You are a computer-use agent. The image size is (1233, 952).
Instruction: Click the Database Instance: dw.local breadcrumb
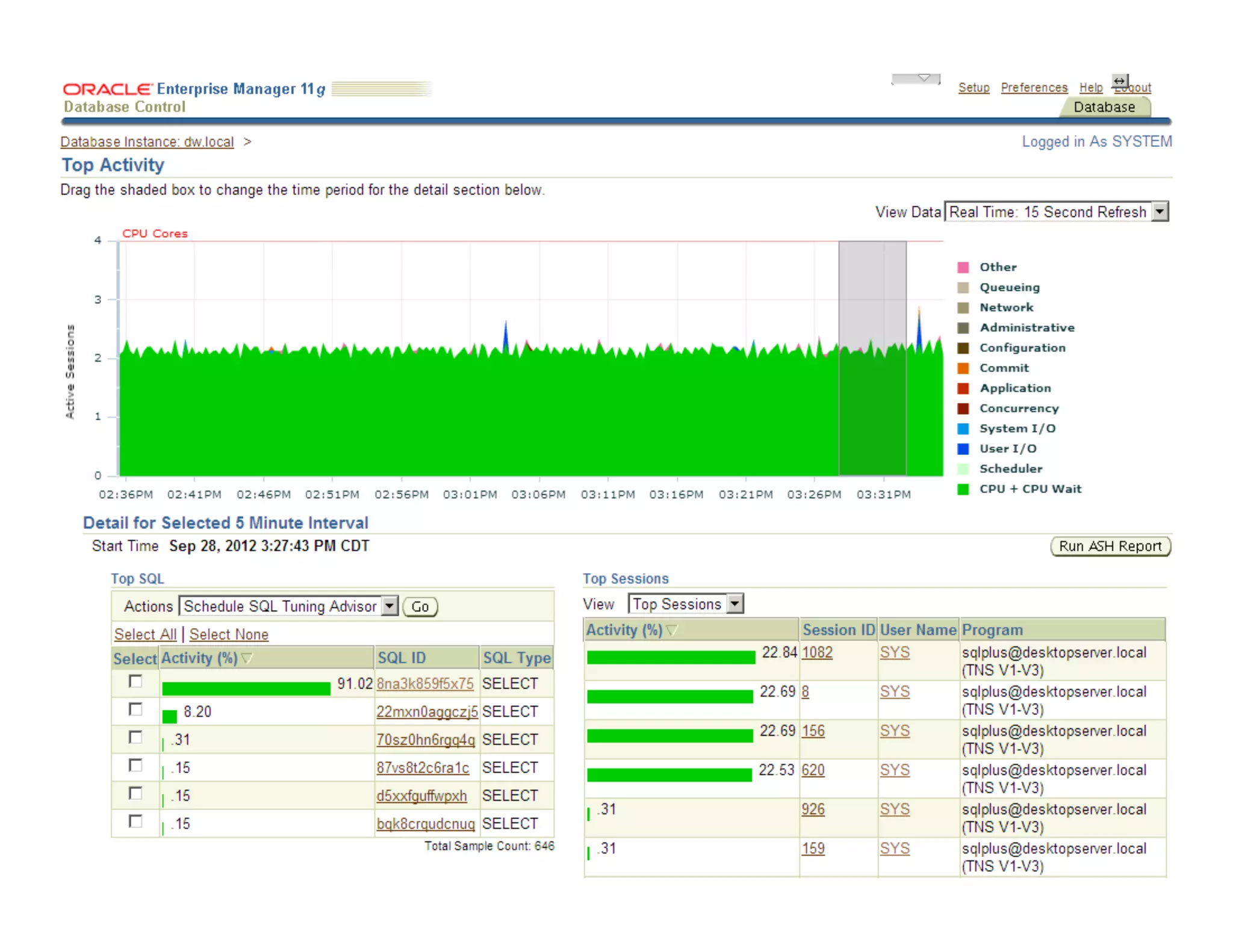(147, 142)
